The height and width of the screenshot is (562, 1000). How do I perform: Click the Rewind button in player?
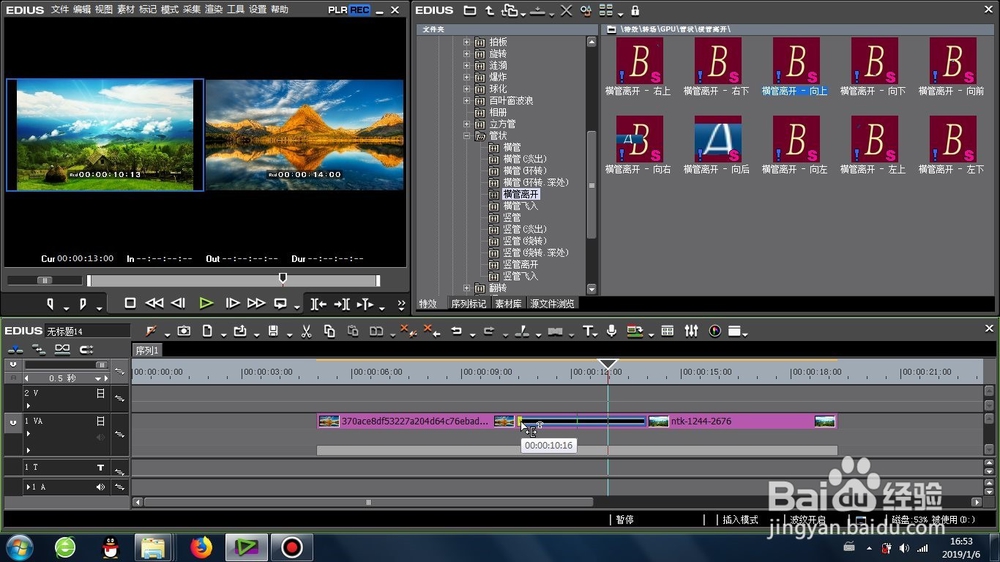point(154,304)
